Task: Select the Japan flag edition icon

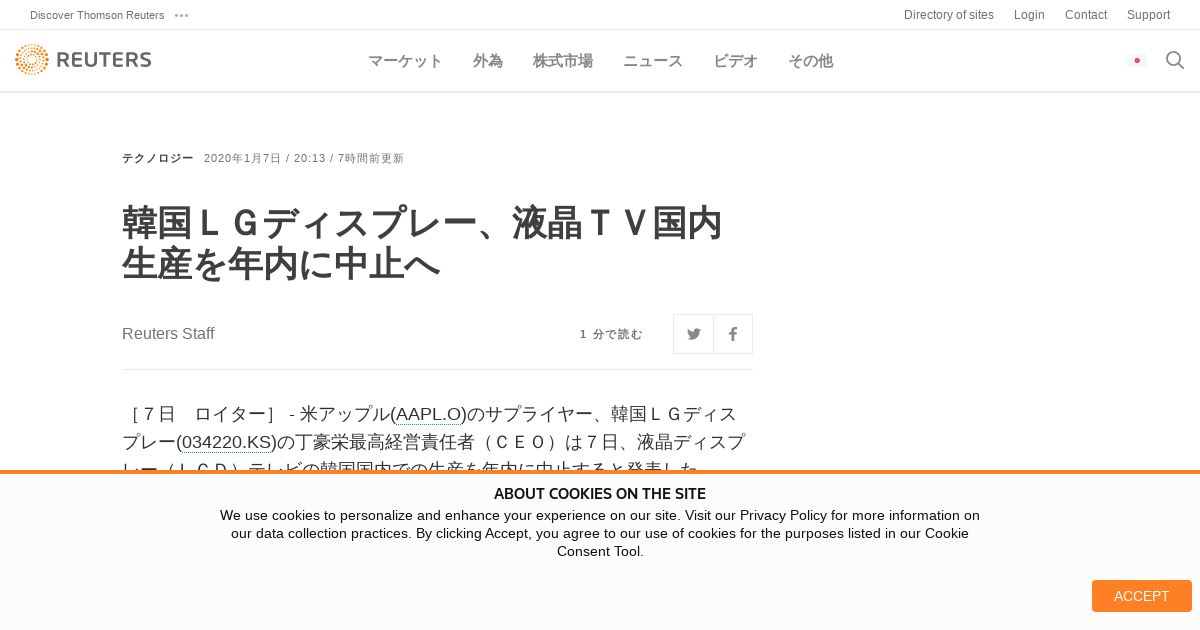Action: pos(1137,60)
